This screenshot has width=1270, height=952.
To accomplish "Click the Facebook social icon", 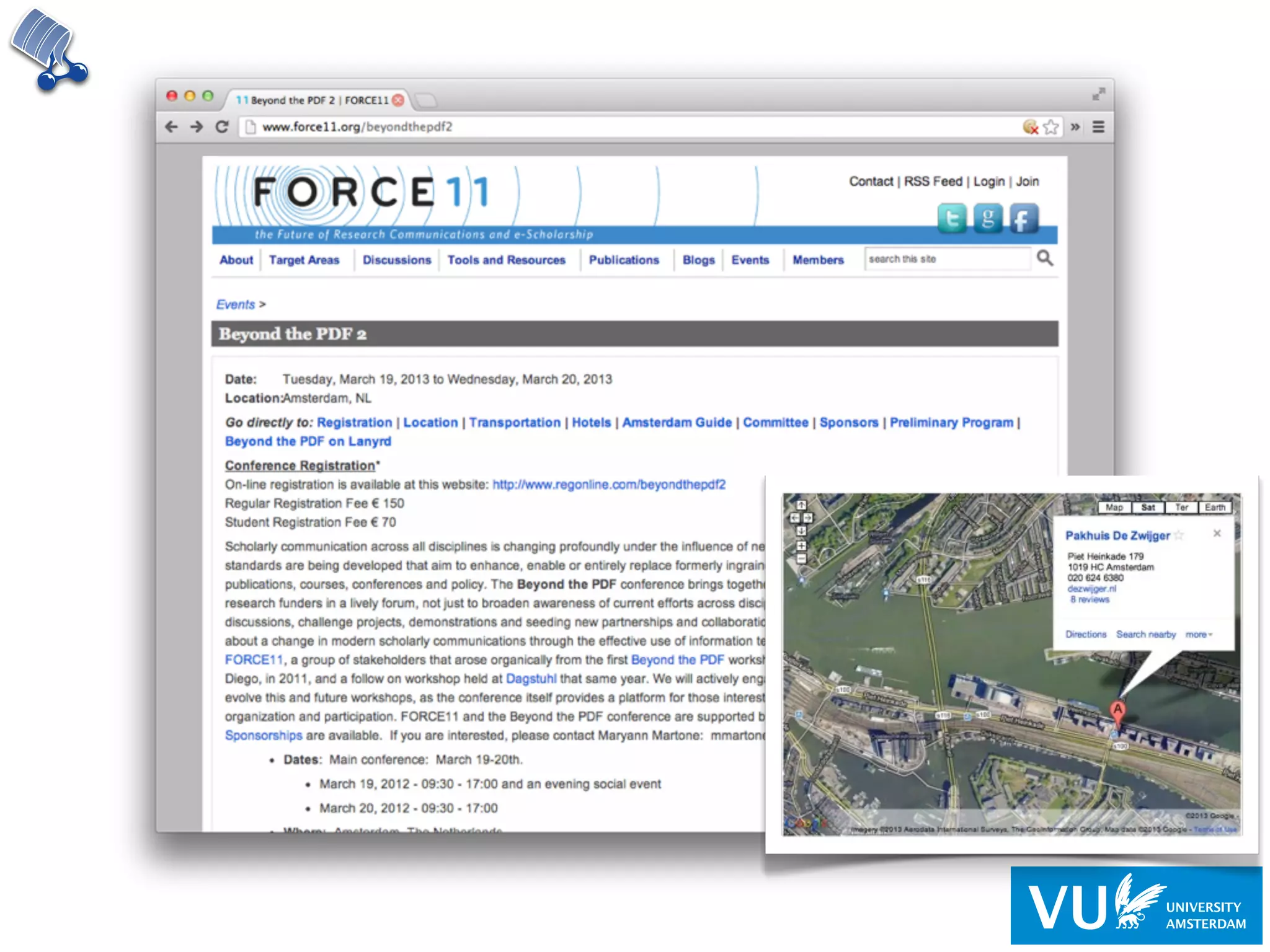I will 1023,218.
